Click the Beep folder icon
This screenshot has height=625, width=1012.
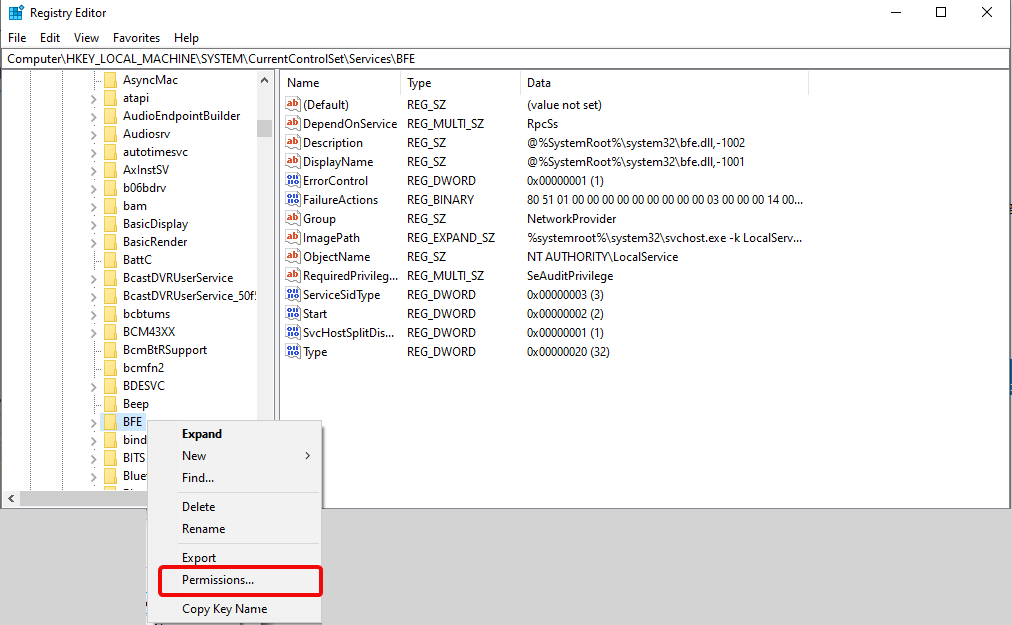tap(110, 404)
